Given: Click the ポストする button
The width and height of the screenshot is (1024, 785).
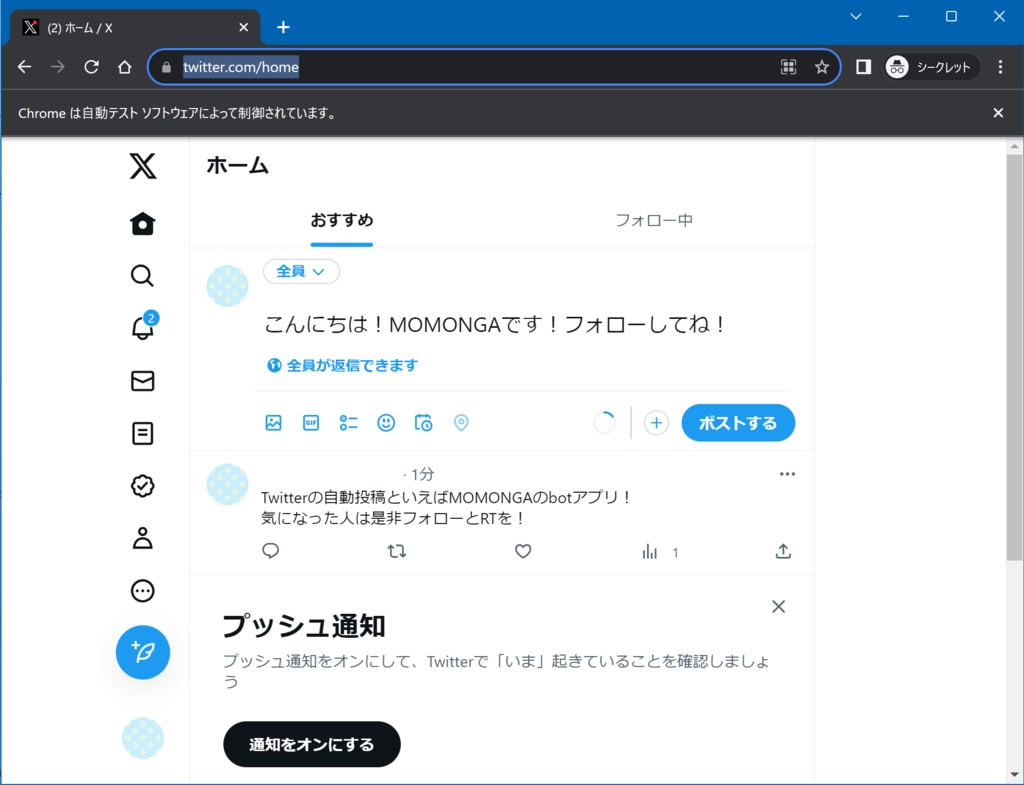Looking at the screenshot, I should [x=738, y=422].
